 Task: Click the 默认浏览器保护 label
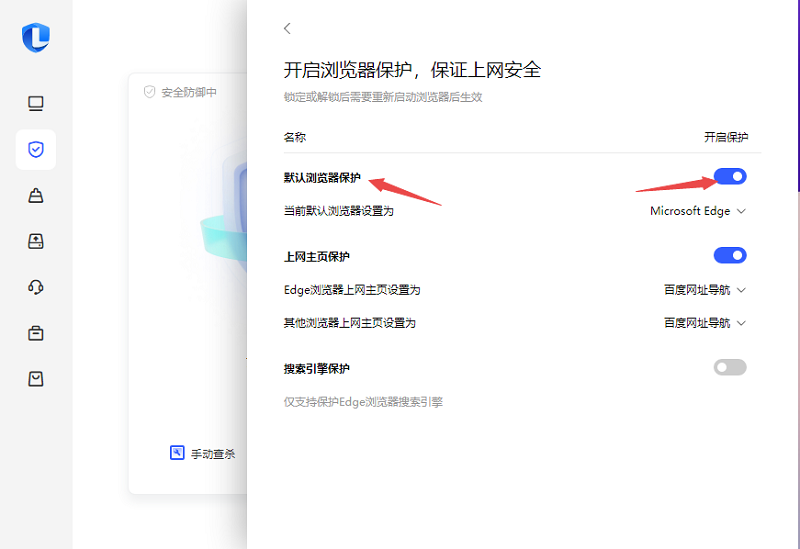(322, 178)
